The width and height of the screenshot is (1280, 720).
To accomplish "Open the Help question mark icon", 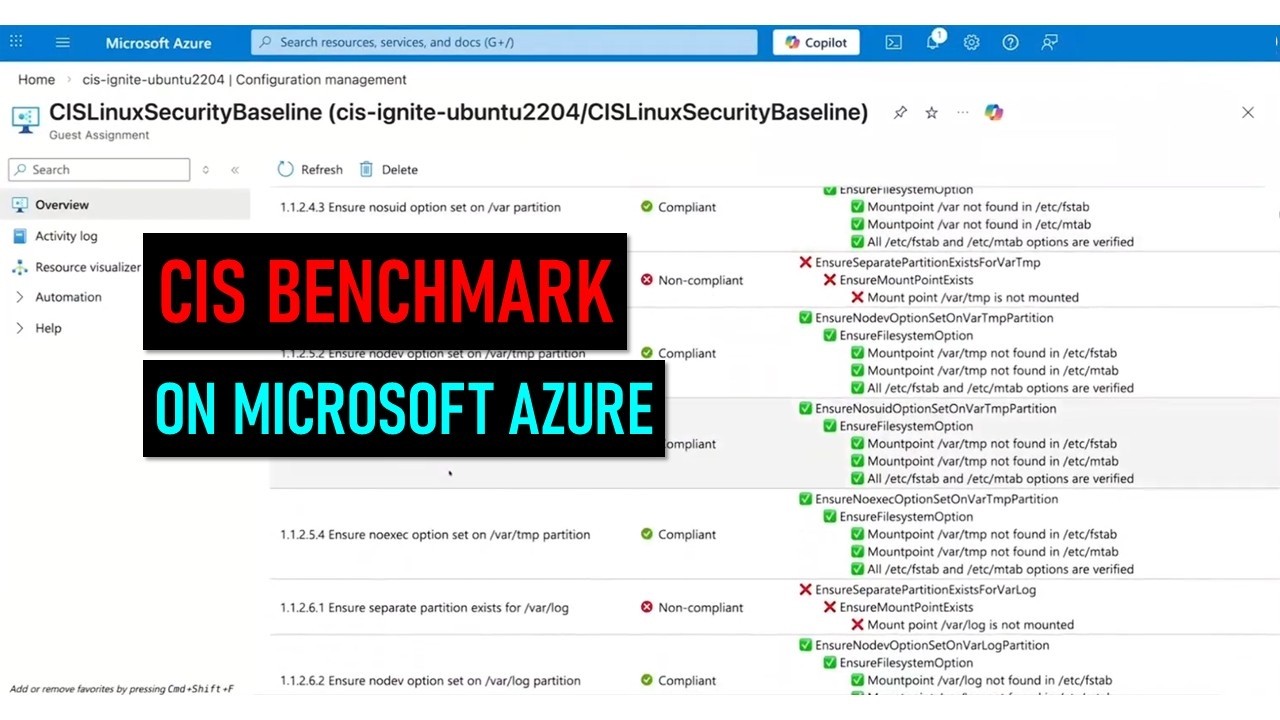I will tap(1010, 42).
